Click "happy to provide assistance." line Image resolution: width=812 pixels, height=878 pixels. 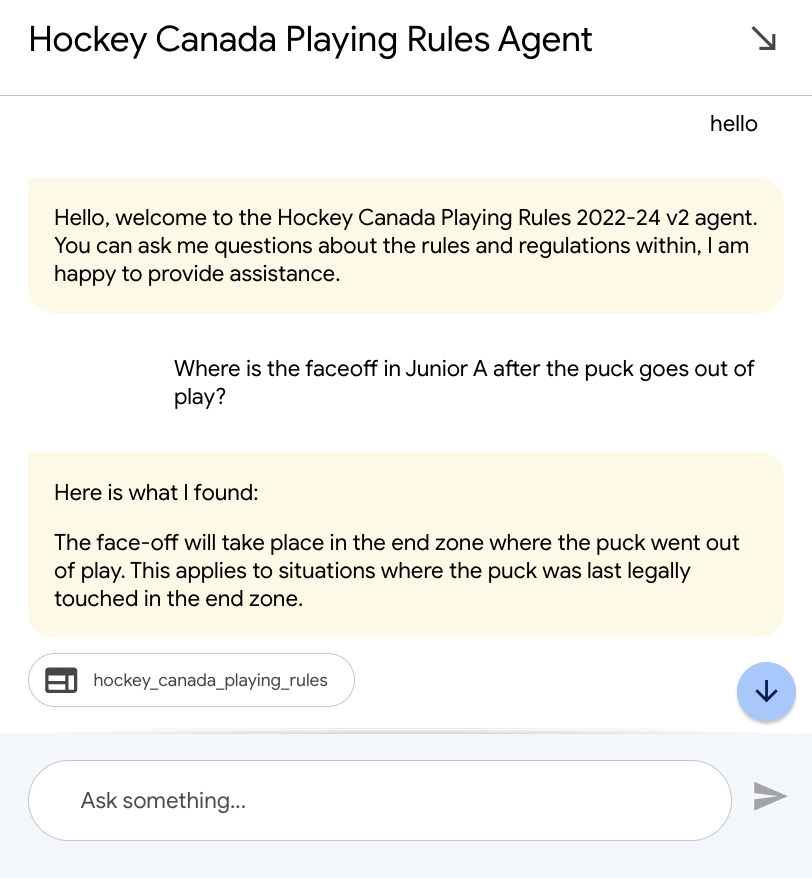[x=197, y=273]
